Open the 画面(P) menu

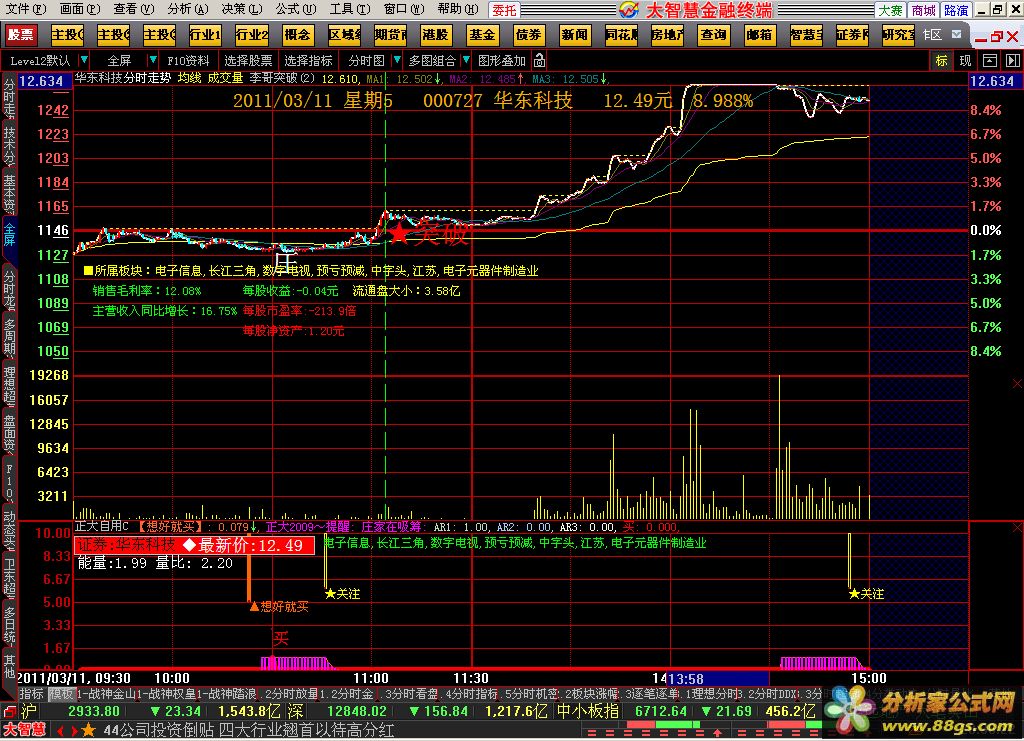[x=80, y=9]
